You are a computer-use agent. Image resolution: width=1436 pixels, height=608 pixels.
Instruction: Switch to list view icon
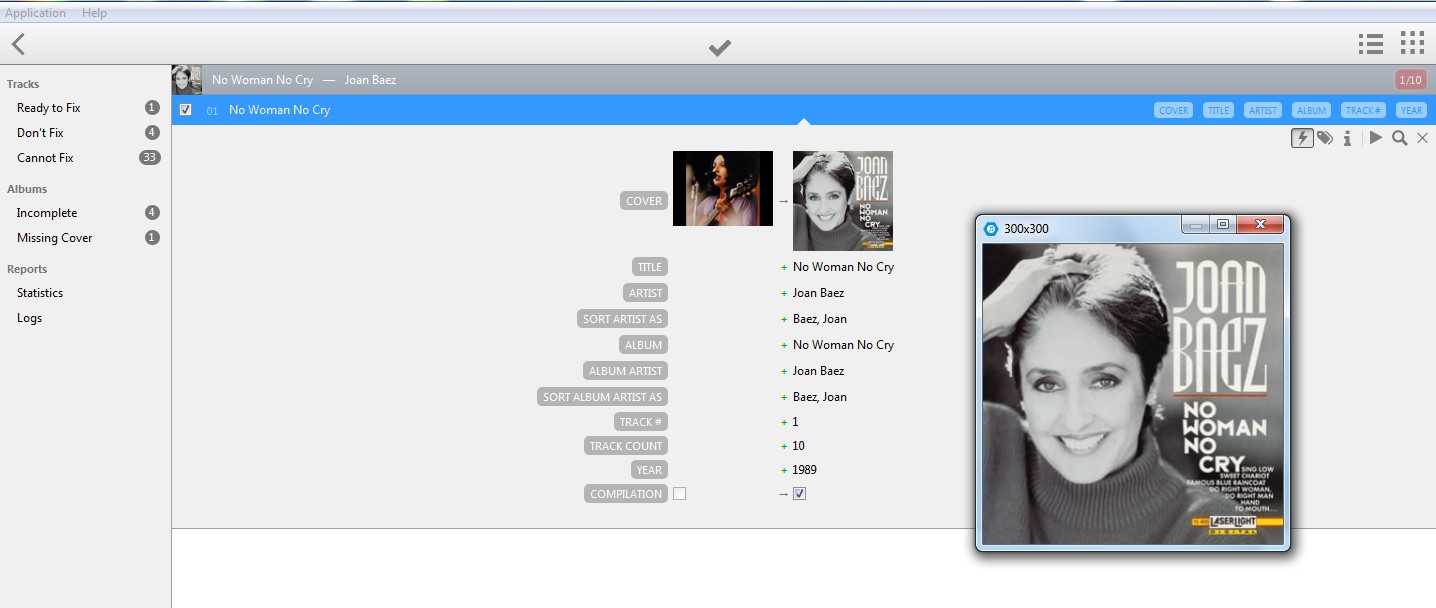point(1370,44)
